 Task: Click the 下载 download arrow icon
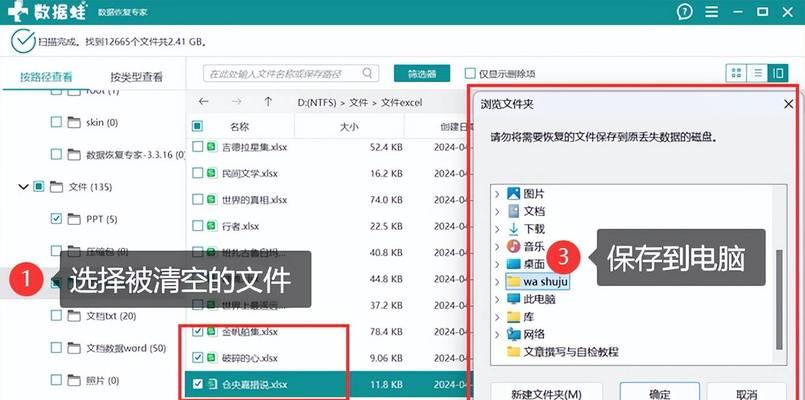pyautogui.click(x=513, y=228)
